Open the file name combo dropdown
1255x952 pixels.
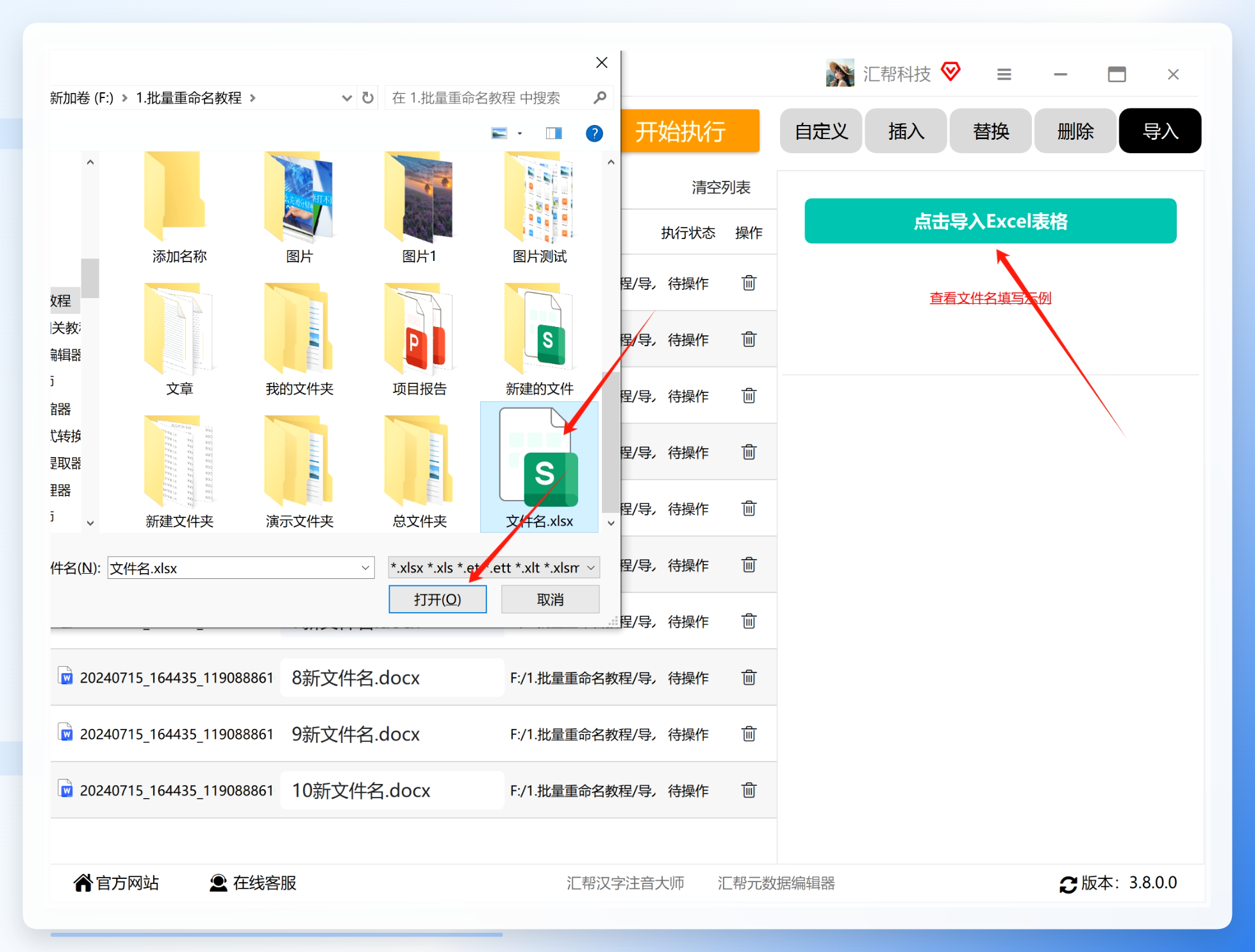[x=365, y=568]
